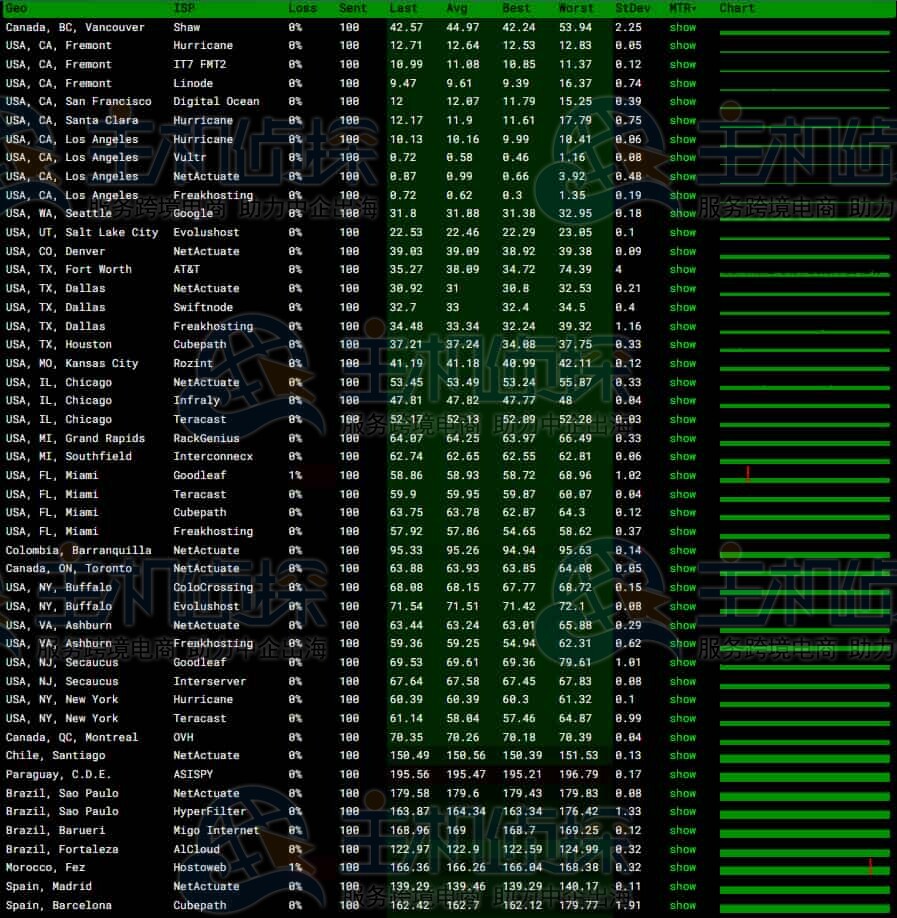Sort by the ISP column header
The image size is (897, 918).
(183, 8)
